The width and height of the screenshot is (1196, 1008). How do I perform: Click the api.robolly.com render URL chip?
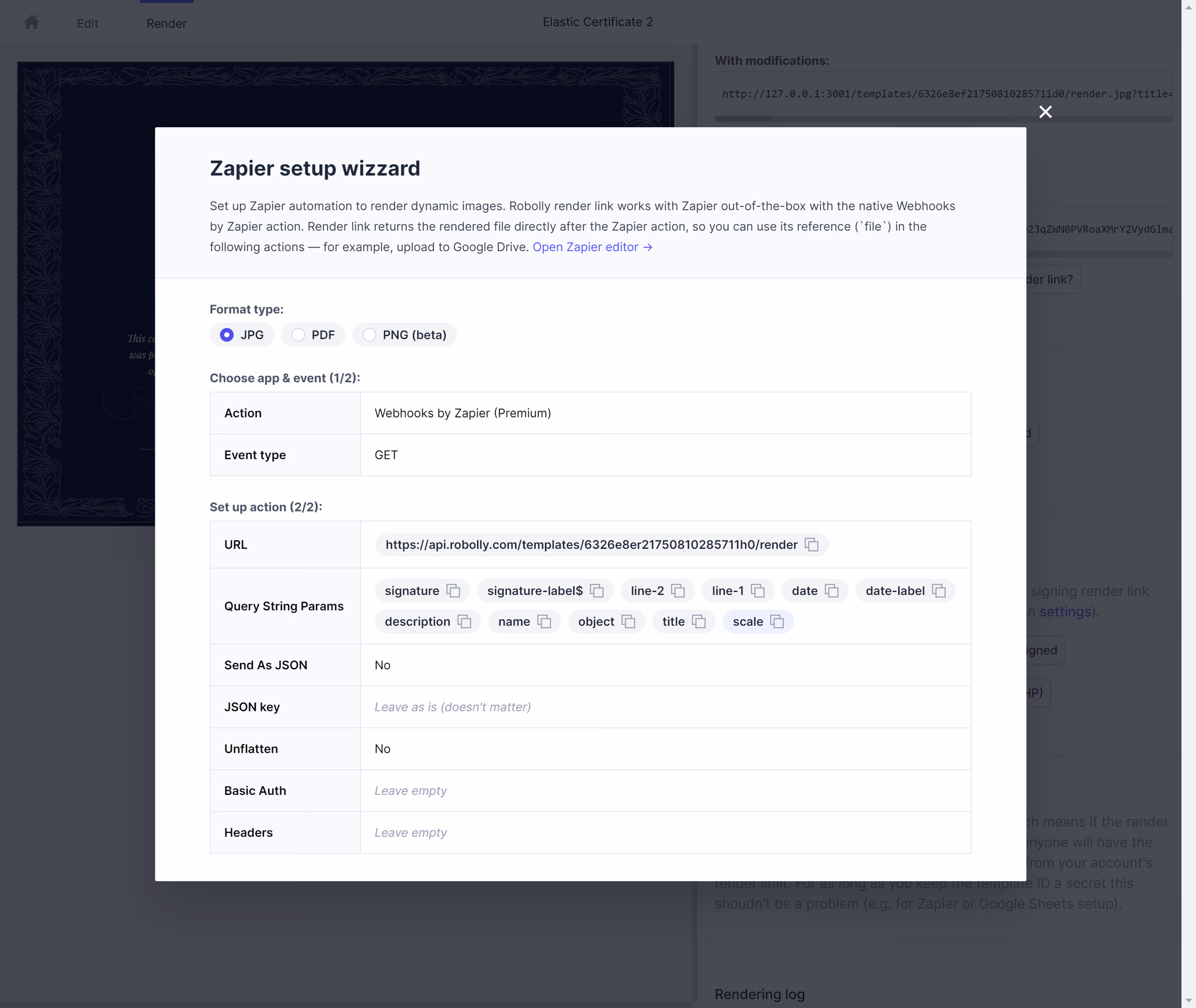click(591, 544)
